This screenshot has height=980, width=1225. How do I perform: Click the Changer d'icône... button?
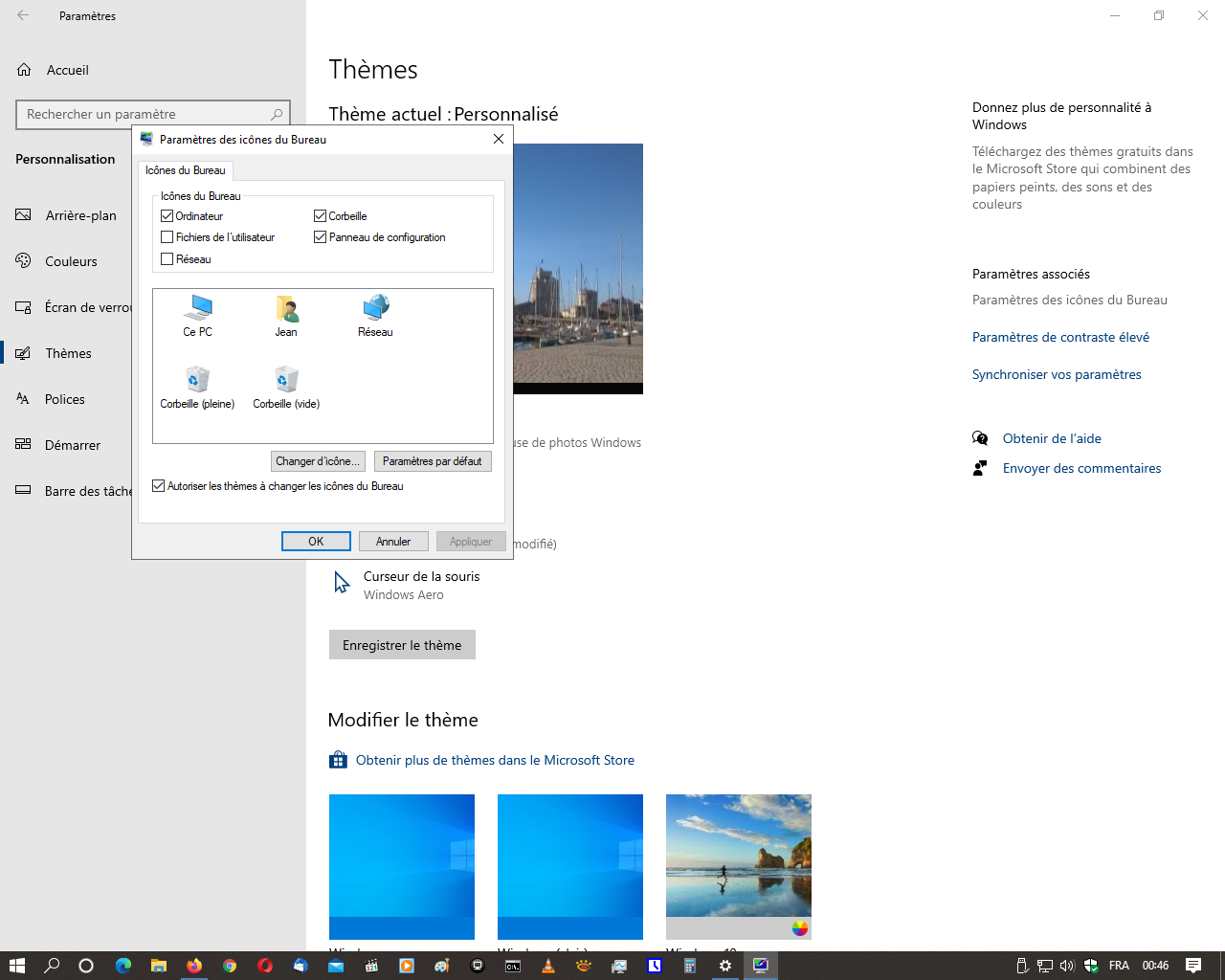[318, 461]
